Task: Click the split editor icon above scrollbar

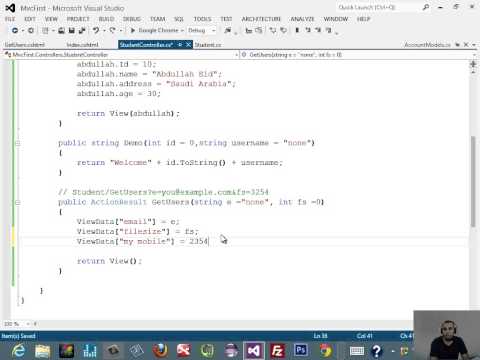Action: (x=473, y=64)
